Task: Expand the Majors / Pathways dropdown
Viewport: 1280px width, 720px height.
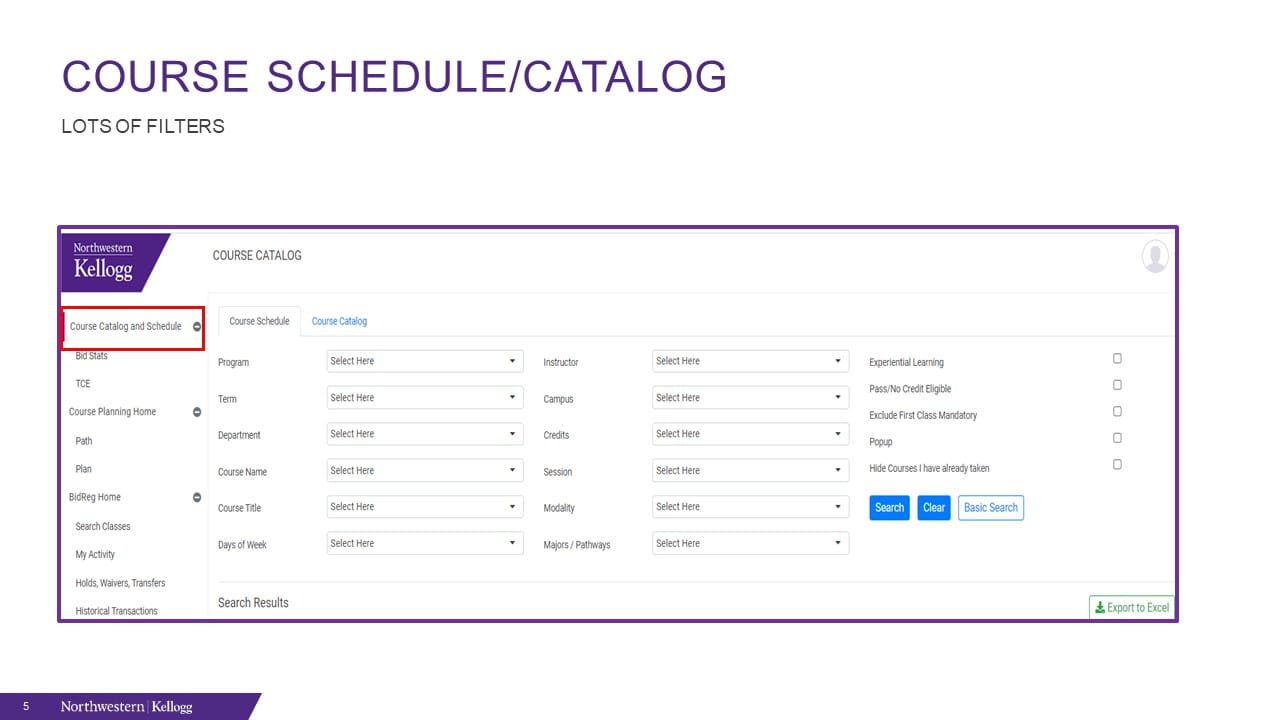Action: [x=750, y=543]
